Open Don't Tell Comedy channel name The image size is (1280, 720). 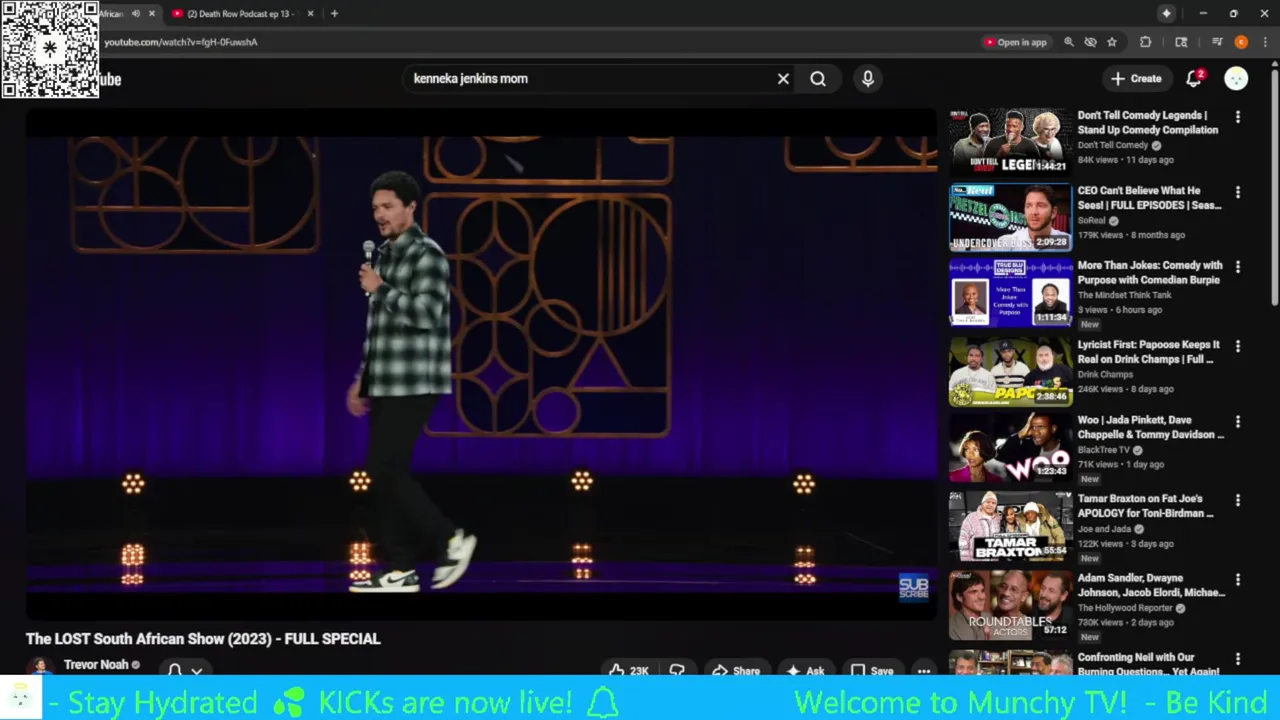click(1112, 145)
